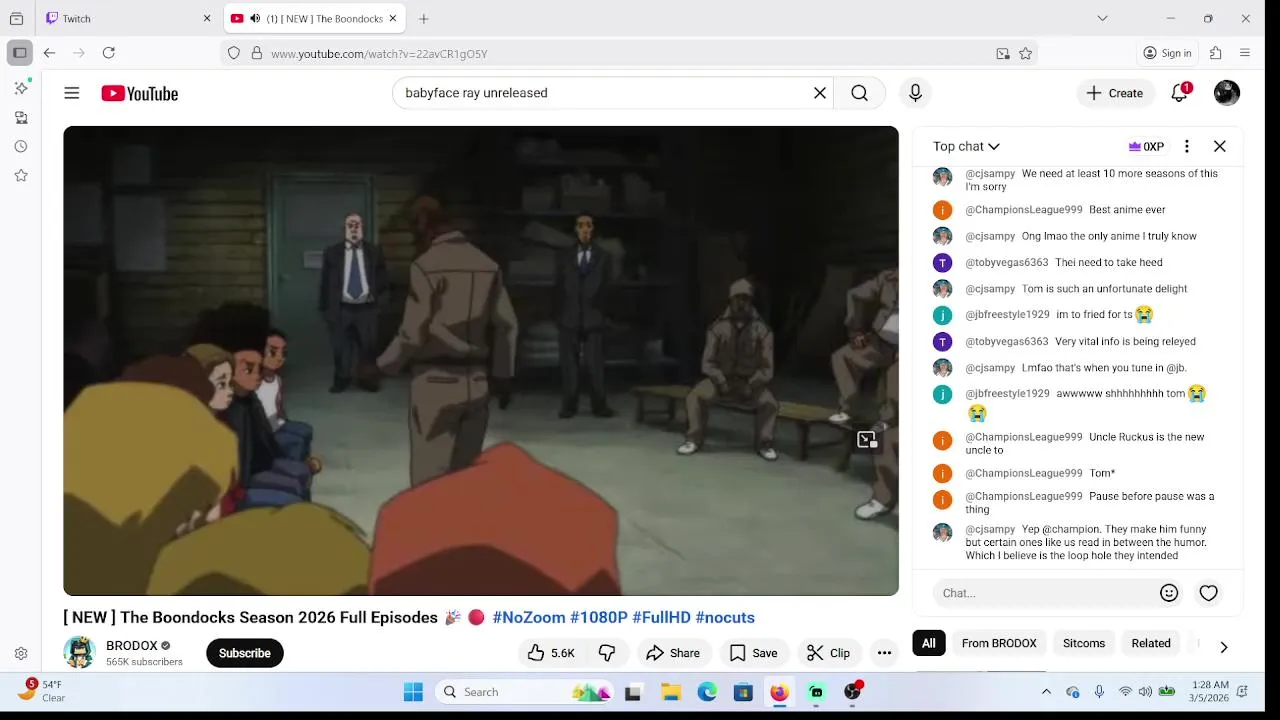
Task: Select the All filter chip
Action: (x=929, y=643)
